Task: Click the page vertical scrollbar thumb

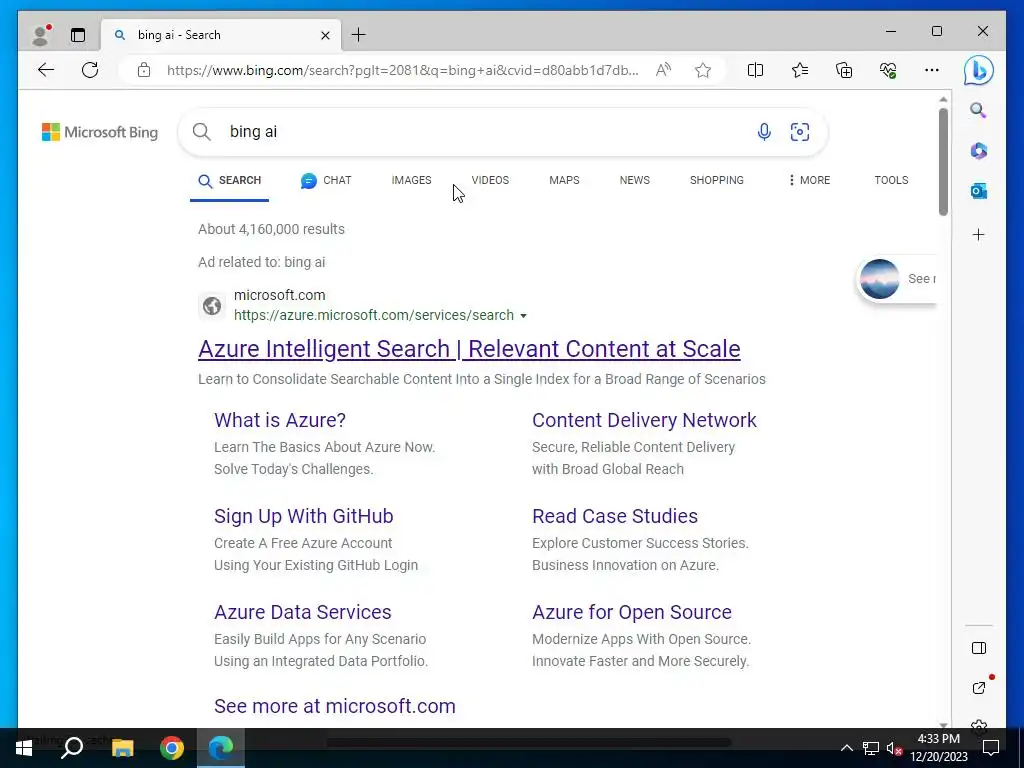Action: pos(943,162)
